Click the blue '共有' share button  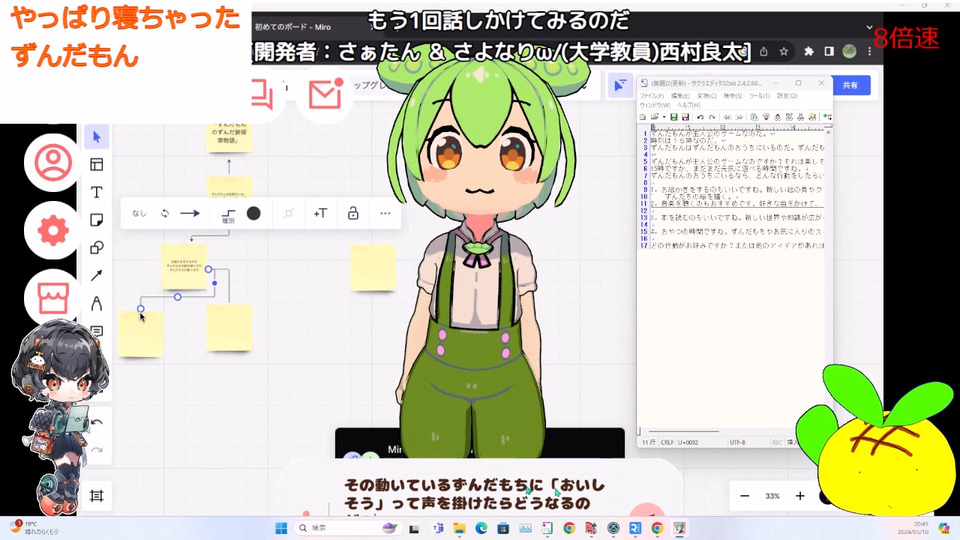[850, 85]
